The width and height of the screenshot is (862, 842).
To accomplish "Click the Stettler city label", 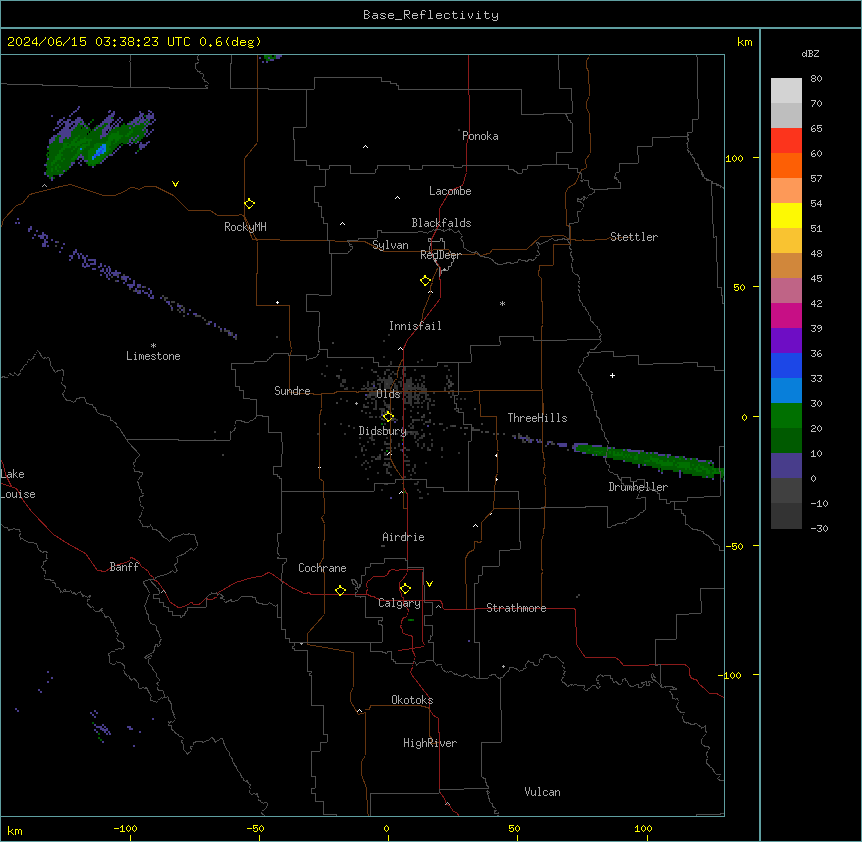I will [634, 237].
